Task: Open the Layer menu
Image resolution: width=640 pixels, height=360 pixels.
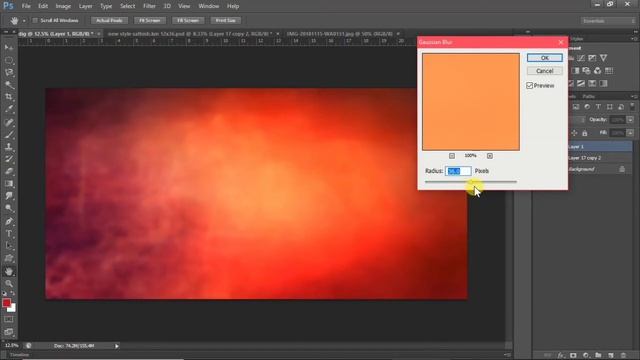Action: click(85, 6)
